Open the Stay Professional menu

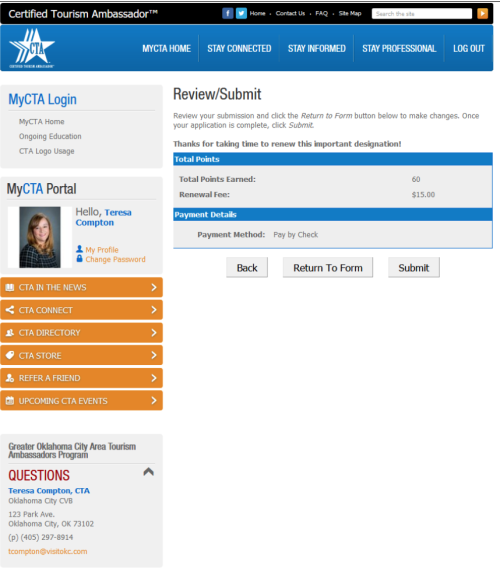[399, 49]
